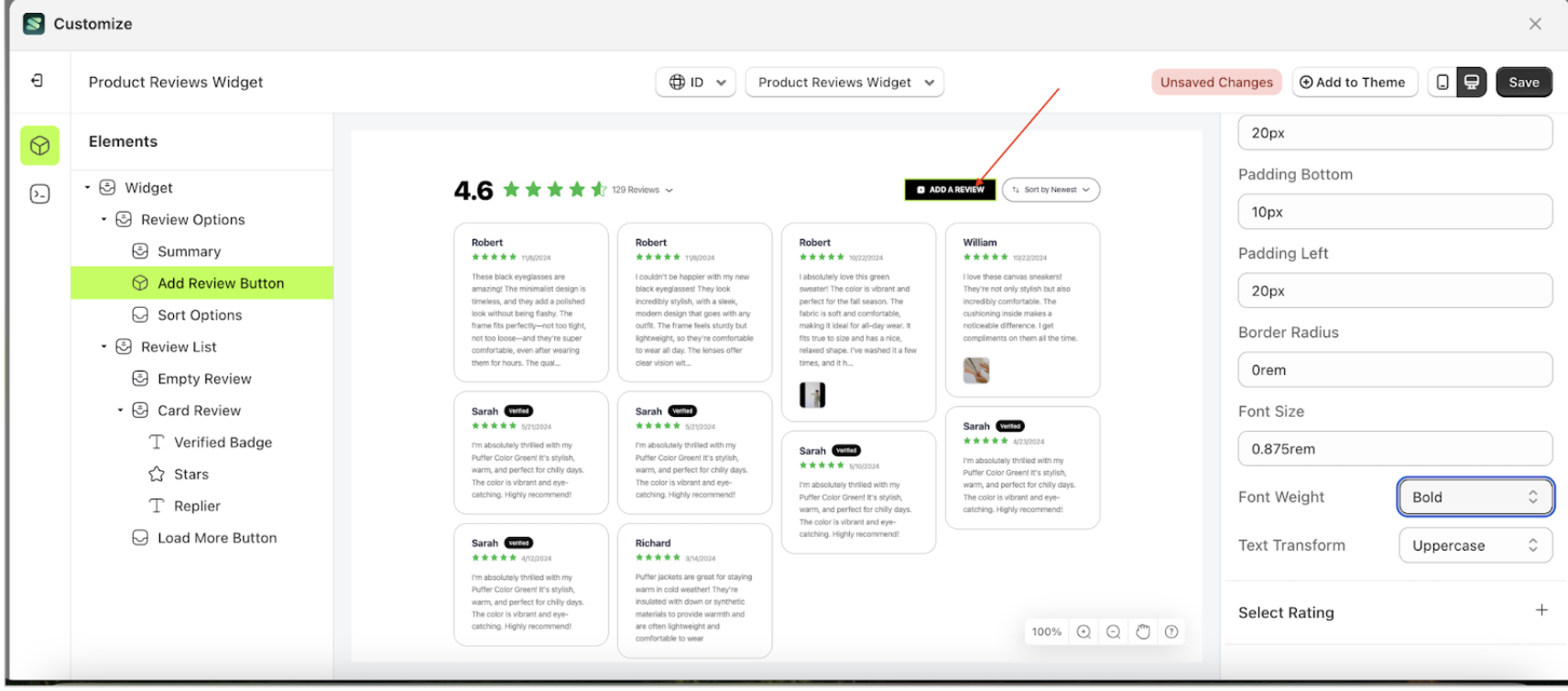Image resolution: width=1568 pixels, height=691 pixels.
Task: Switch to desktop preview icon
Action: click(x=1472, y=82)
